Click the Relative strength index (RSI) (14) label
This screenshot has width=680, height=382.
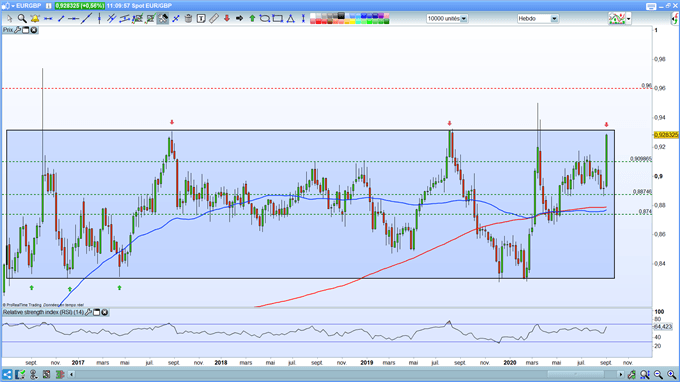coord(43,312)
